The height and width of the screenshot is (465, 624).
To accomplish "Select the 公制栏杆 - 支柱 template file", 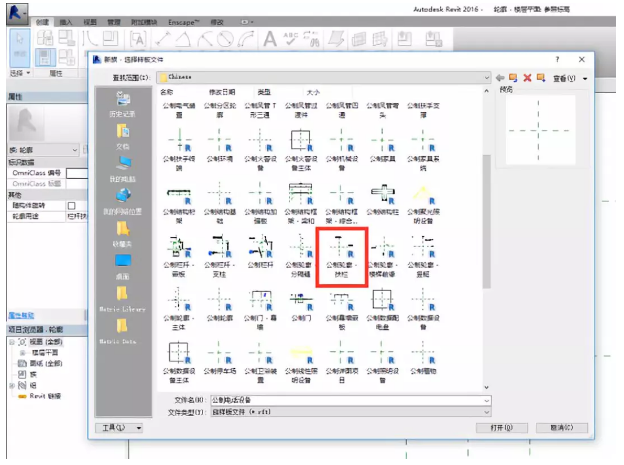I will point(220,256).
